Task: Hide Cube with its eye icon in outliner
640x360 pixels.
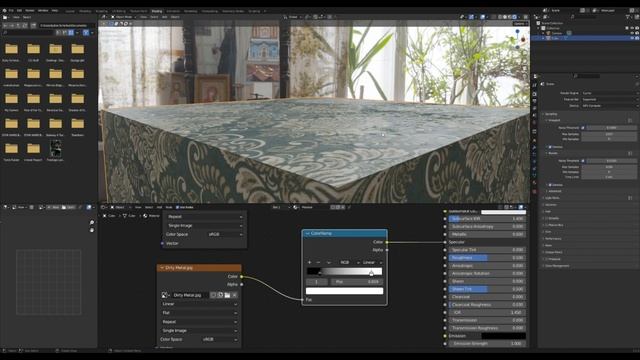Action: click(x=632, y=38)
